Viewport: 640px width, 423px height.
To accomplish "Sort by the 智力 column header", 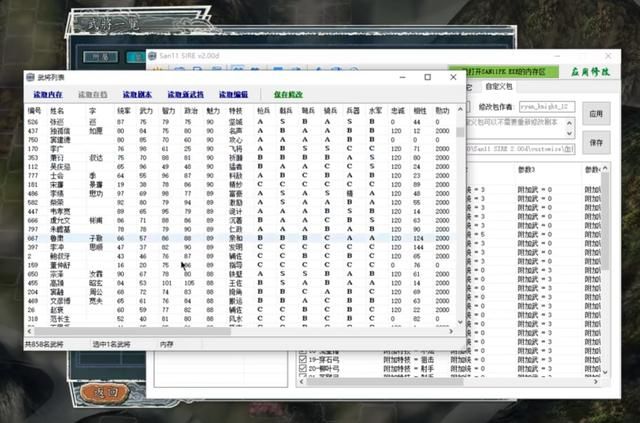I will point(169,111).
